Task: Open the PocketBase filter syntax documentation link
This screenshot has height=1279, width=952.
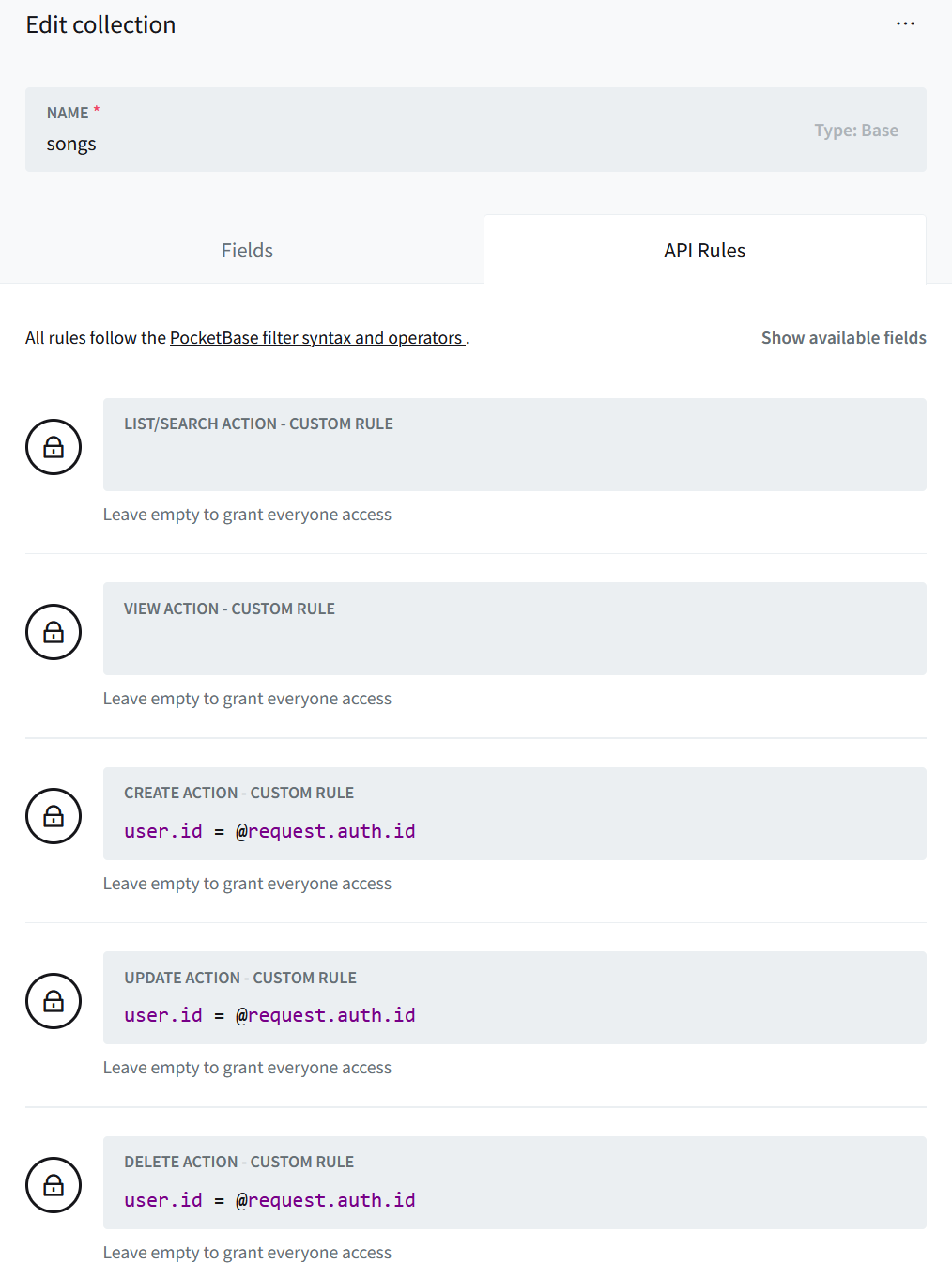Action: [317, 337]
